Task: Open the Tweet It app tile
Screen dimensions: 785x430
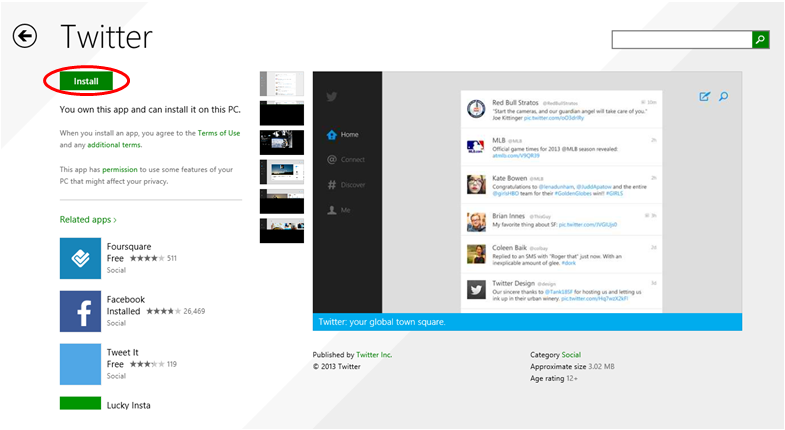Action: pos(80,364)
